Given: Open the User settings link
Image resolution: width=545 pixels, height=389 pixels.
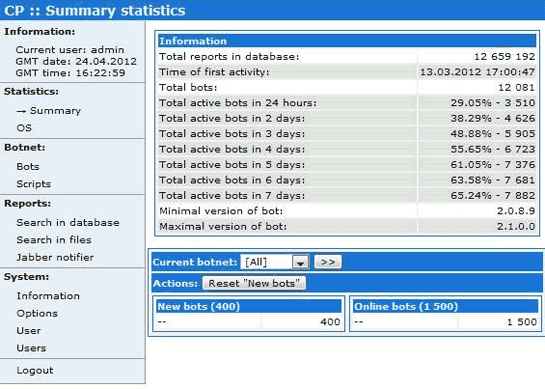Looking at the screenshot, I should [x=29, y=331].
